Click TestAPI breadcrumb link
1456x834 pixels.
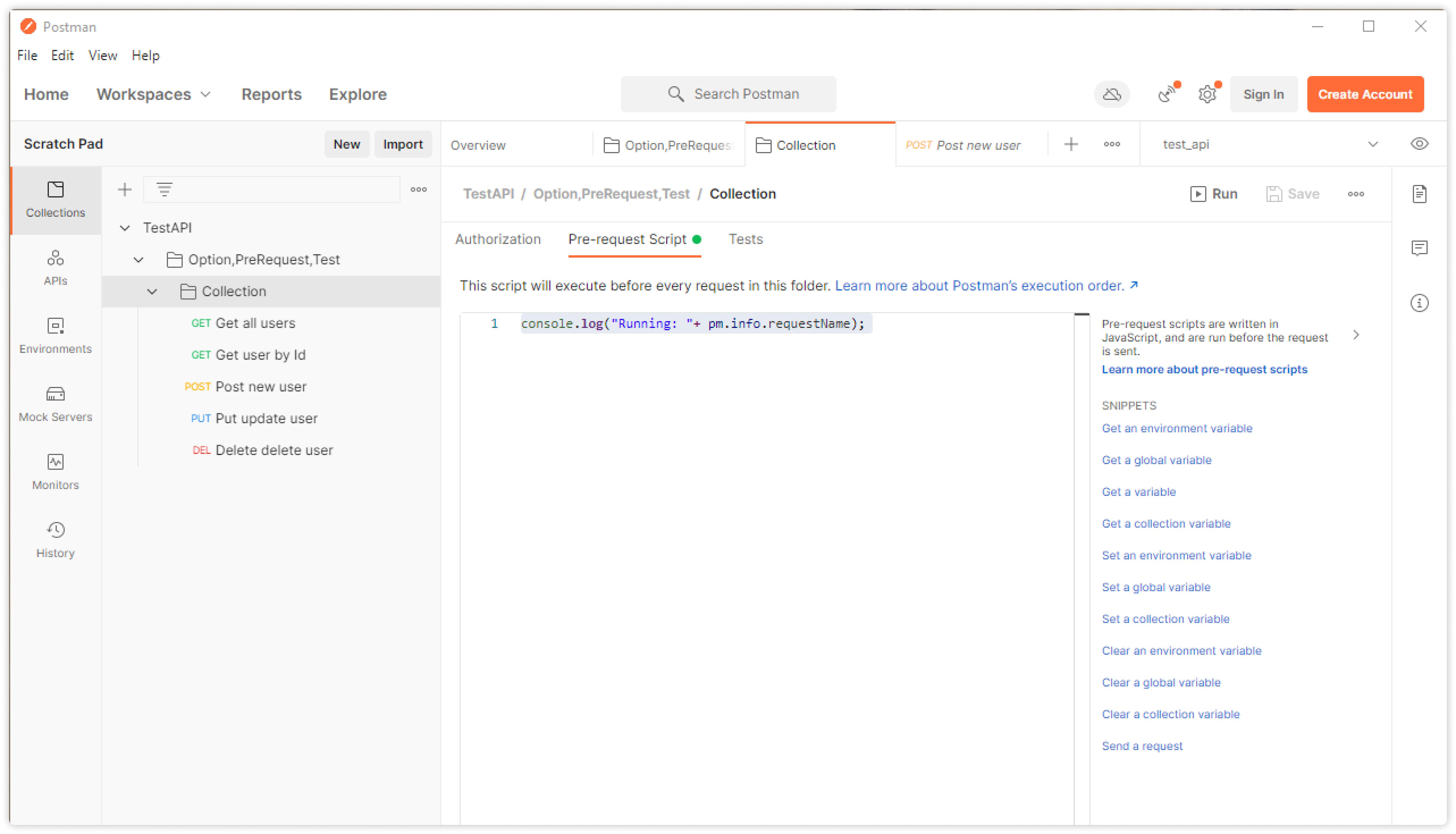coord(488,194)
